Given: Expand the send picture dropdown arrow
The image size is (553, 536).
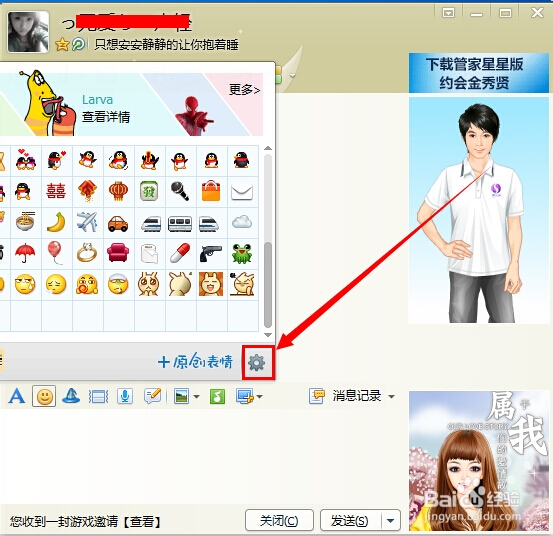Looking at the screenshot, I should 196,397.
